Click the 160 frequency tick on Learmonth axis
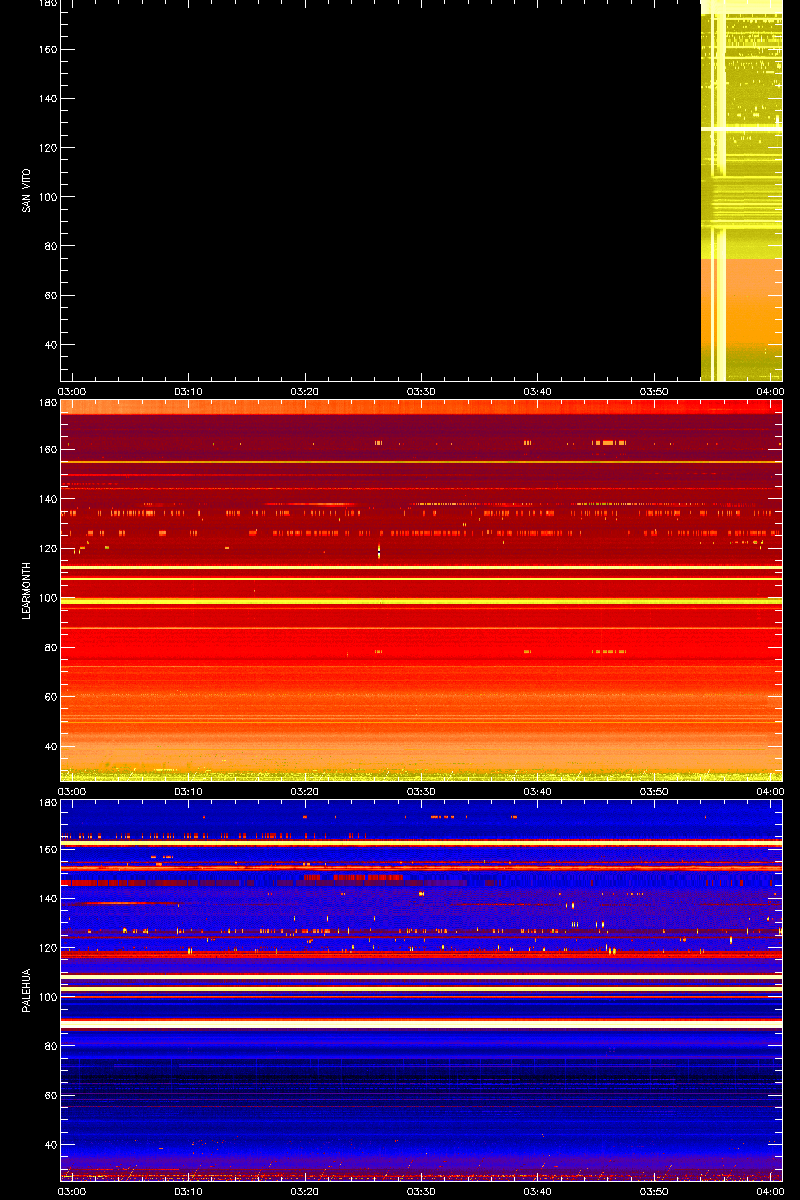Screen dimensions: 800x1200 click(47, 450)
